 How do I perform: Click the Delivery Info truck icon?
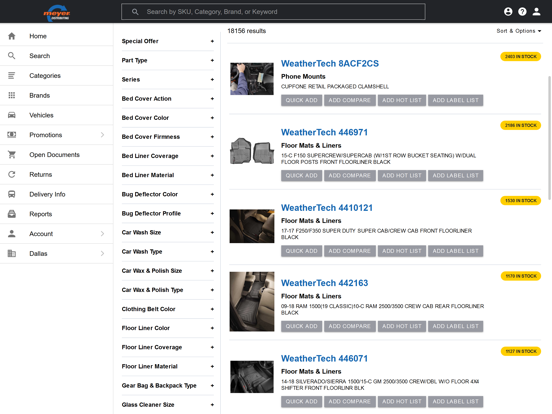point(12,194)
